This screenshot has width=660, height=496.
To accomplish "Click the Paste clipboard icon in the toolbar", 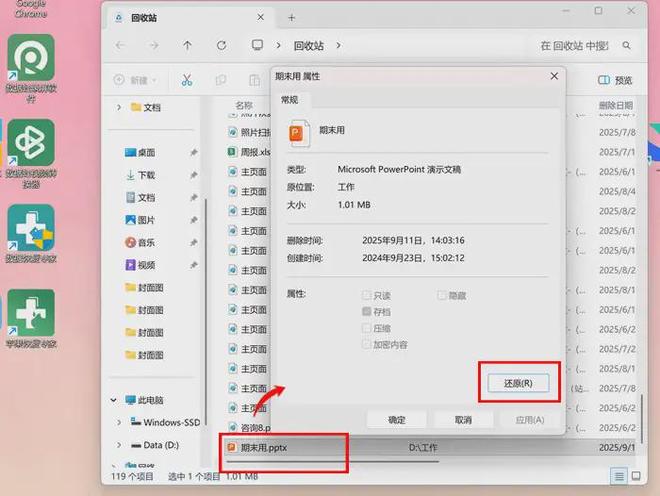I will click(x=254, y=80).
